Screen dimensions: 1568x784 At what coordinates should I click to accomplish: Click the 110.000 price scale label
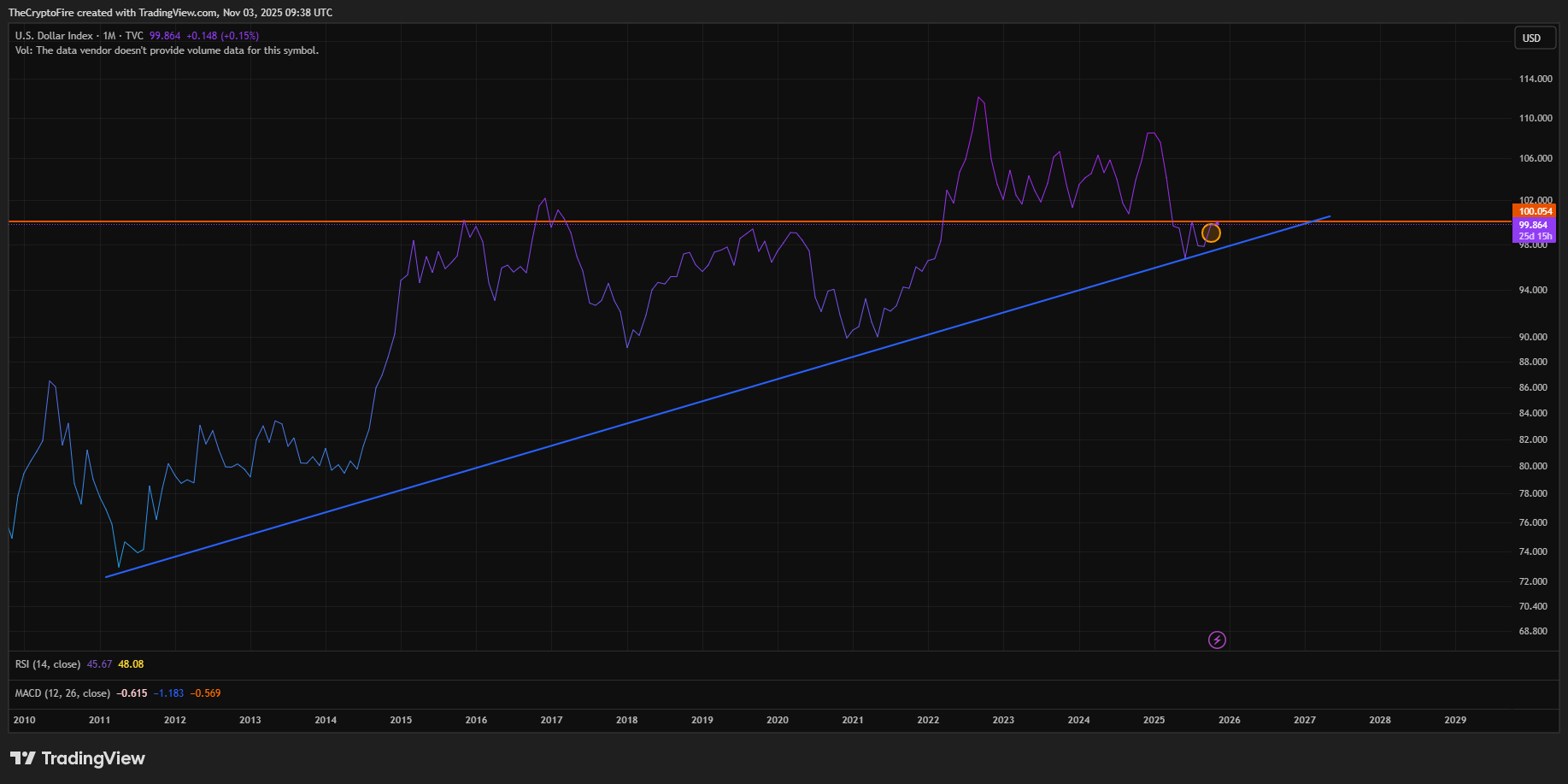(1536, 118)
